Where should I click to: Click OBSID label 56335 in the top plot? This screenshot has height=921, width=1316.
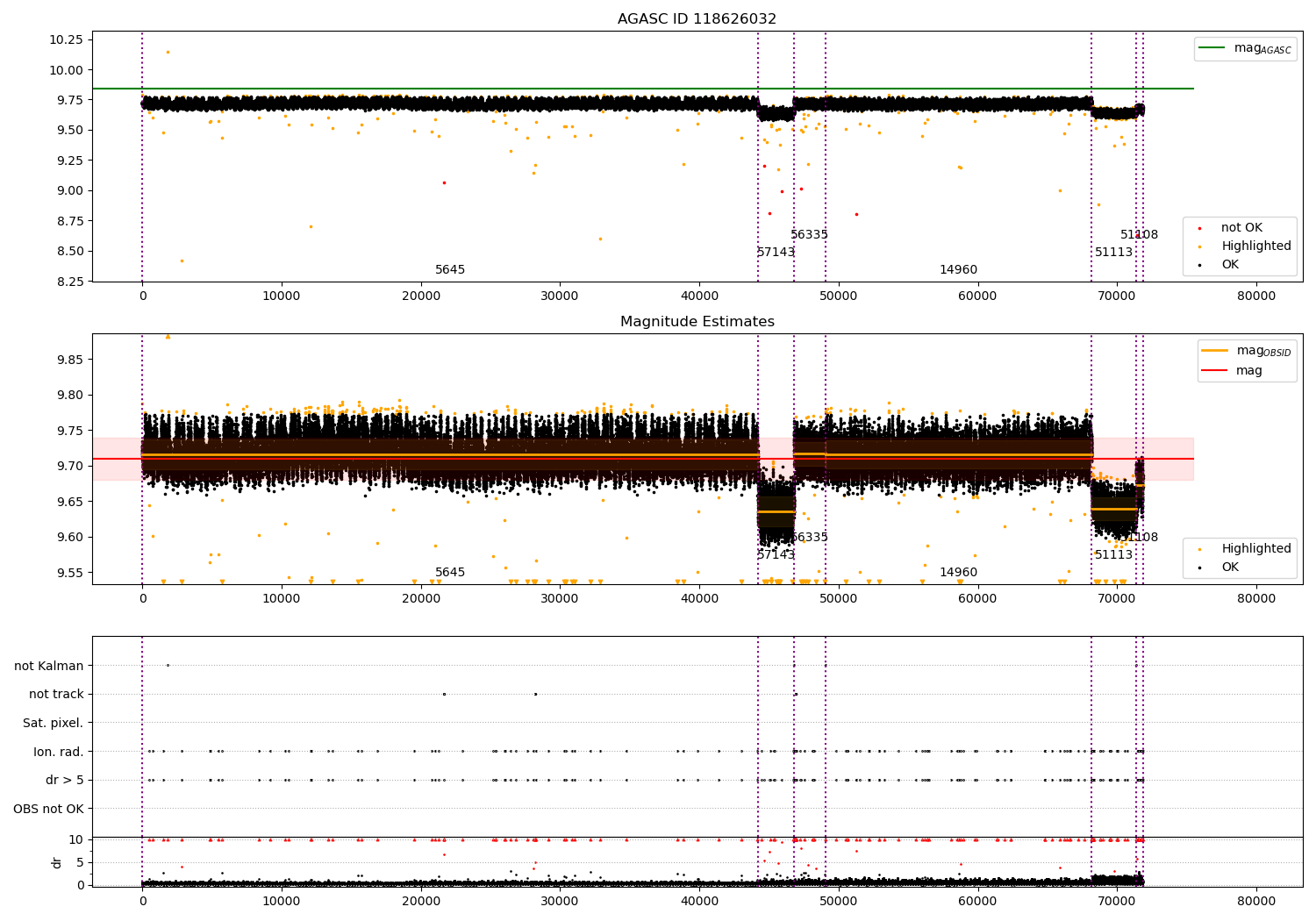coord(809,235)
